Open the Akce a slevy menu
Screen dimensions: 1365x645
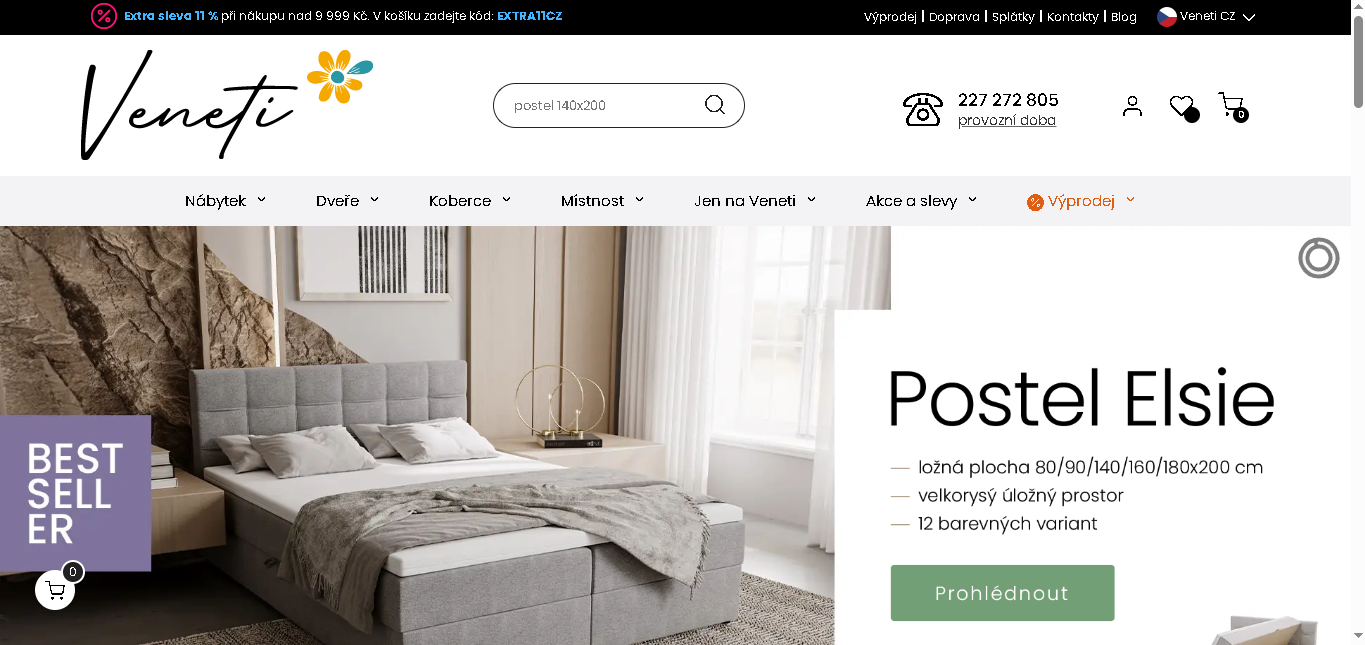(x=921, y=201)
